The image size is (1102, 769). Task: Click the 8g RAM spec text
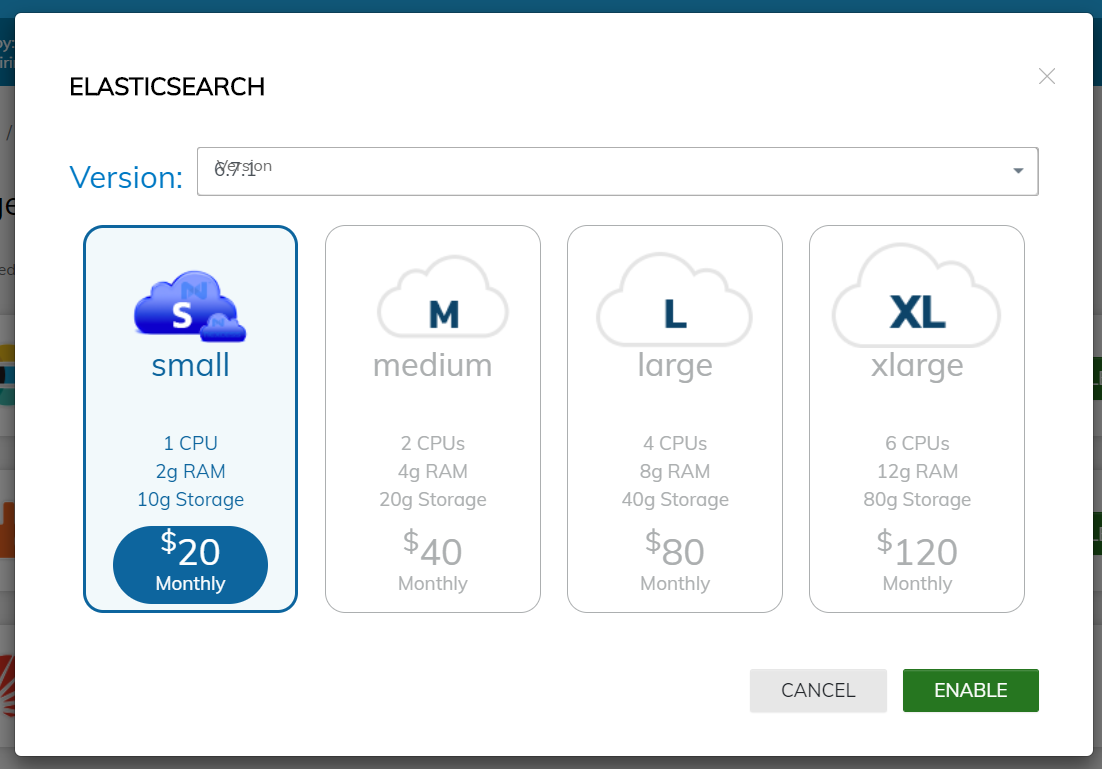(x=675, y=471)
